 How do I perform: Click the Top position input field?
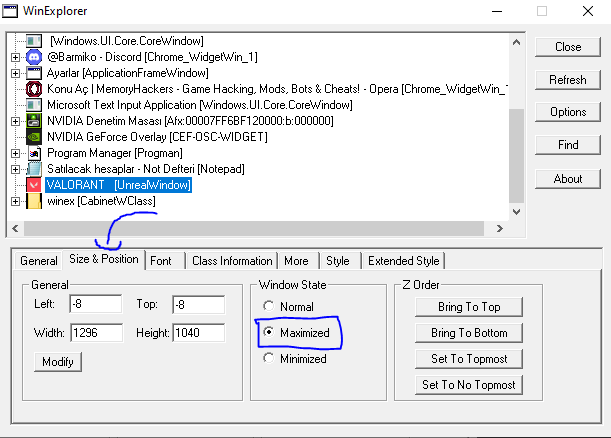(x=198, y=304)
